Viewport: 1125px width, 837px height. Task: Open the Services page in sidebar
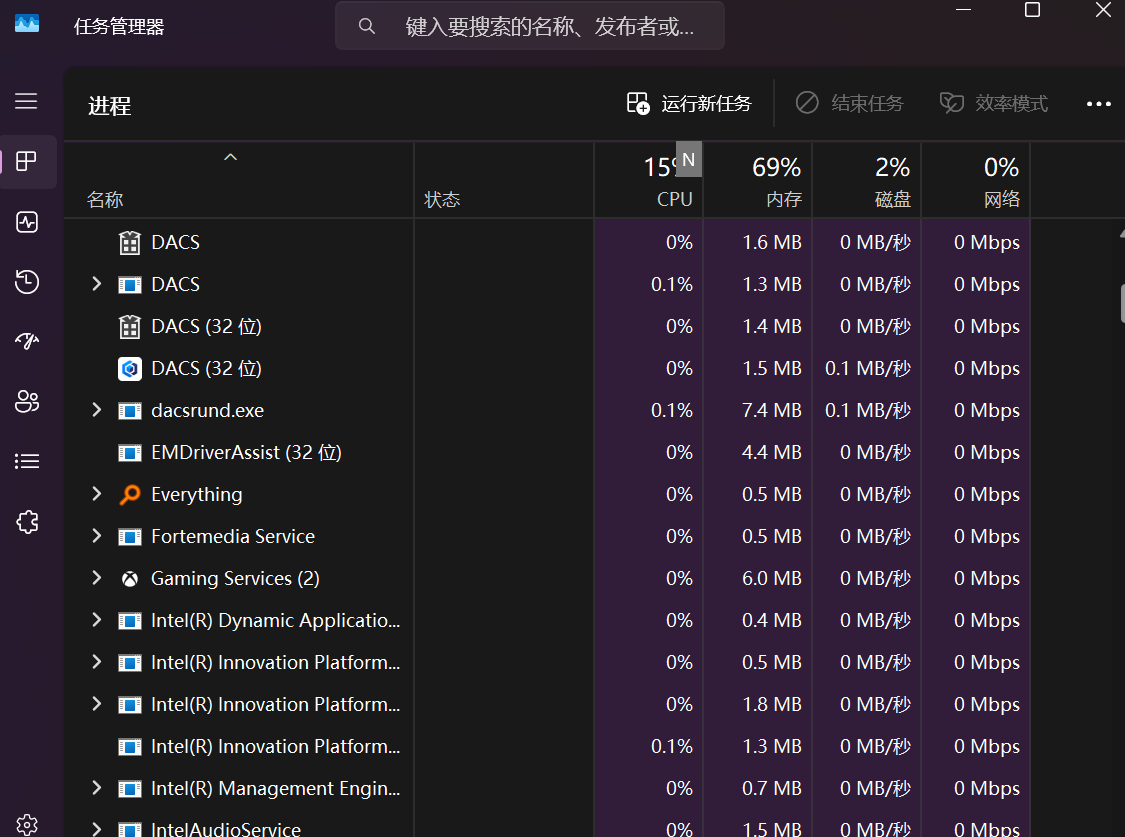click(27, 521)
